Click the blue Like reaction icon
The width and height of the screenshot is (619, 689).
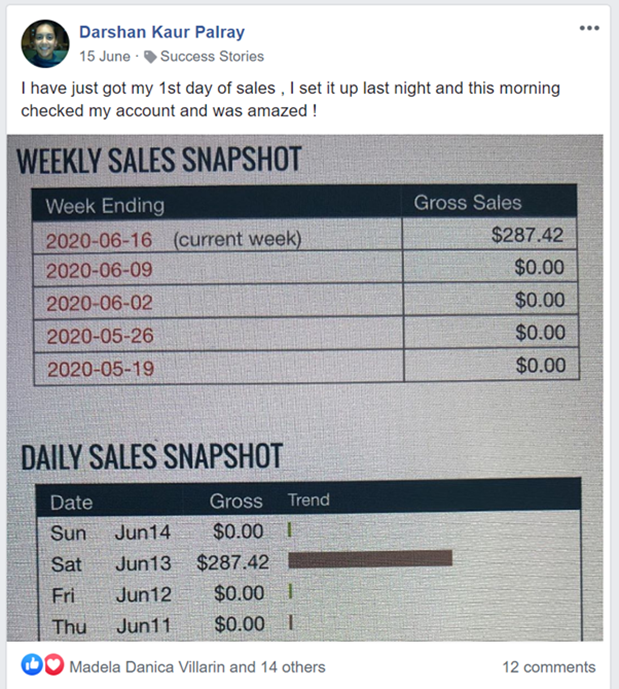32,666
